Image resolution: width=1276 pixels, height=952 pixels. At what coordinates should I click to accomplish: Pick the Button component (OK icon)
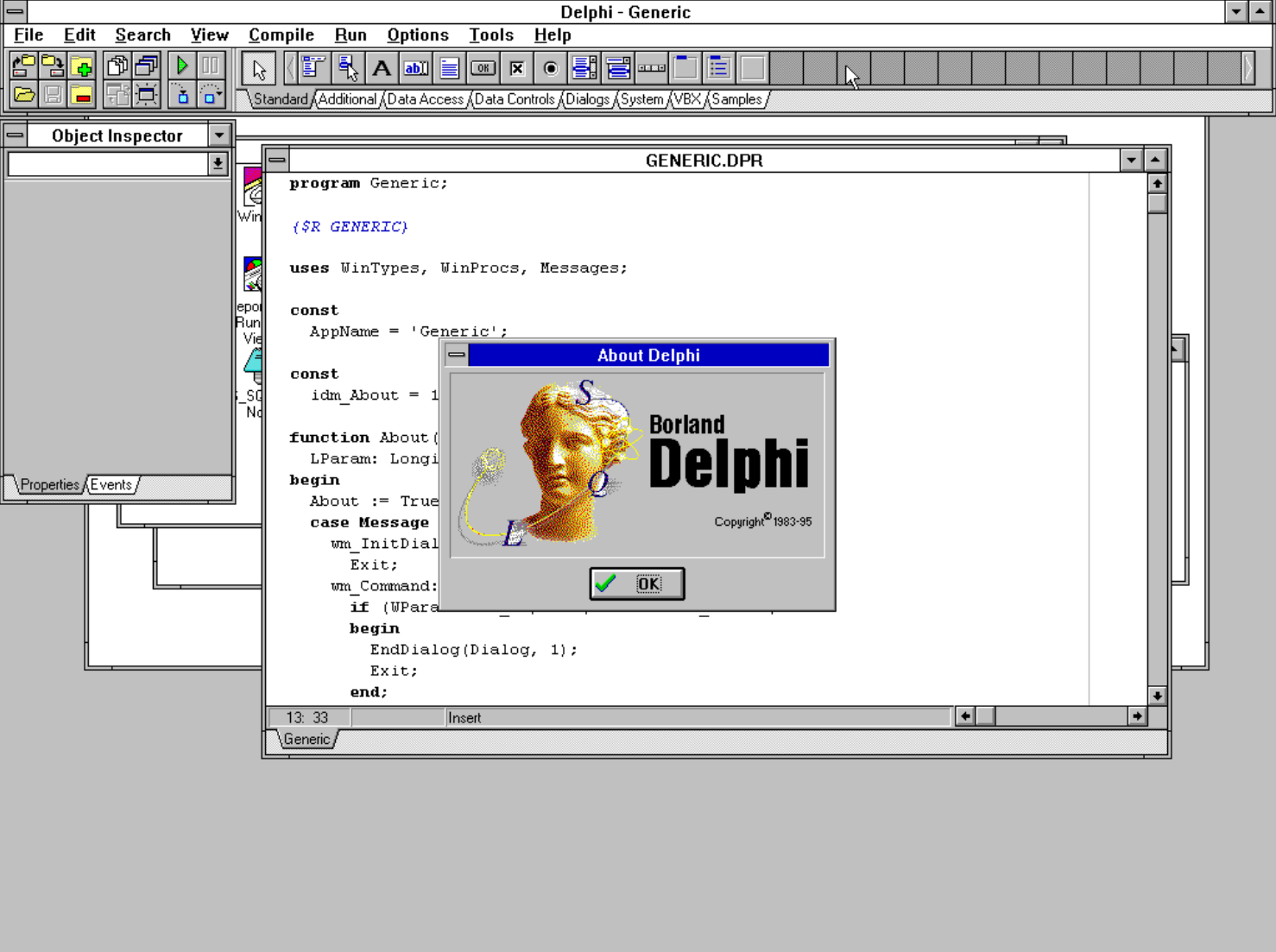coord(483,68)
